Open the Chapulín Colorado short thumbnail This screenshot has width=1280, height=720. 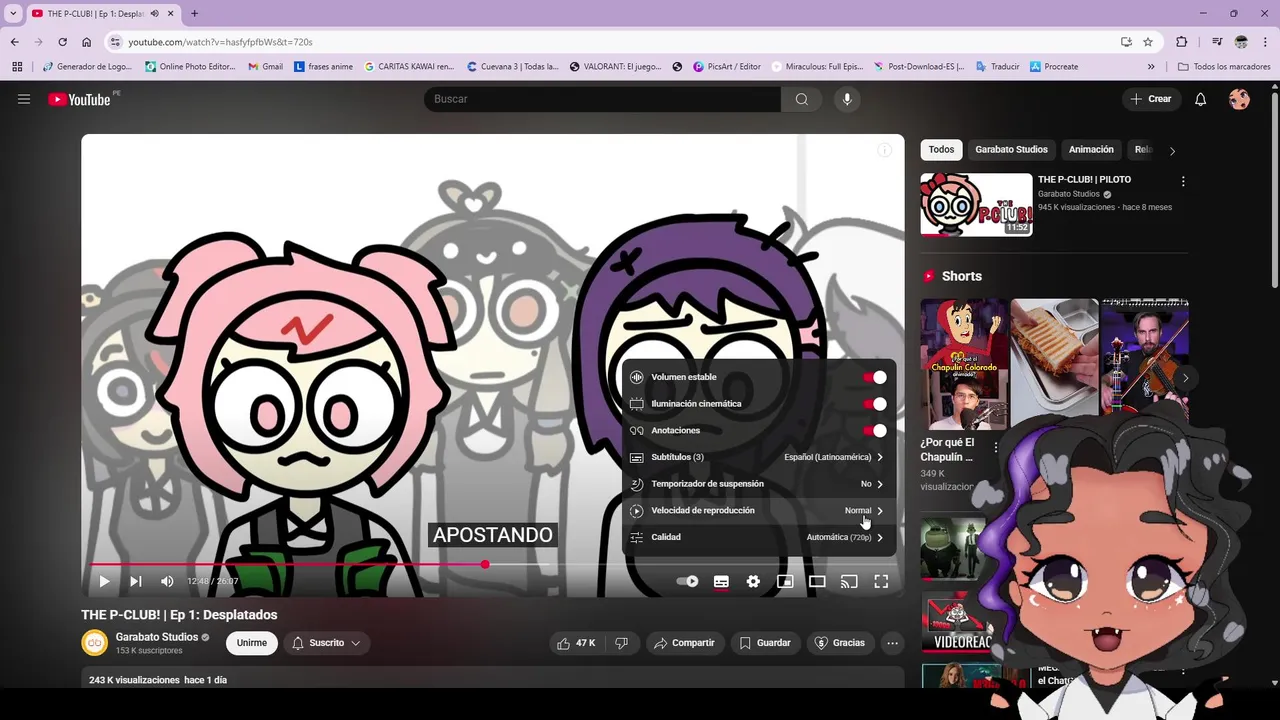pos(964,364)
